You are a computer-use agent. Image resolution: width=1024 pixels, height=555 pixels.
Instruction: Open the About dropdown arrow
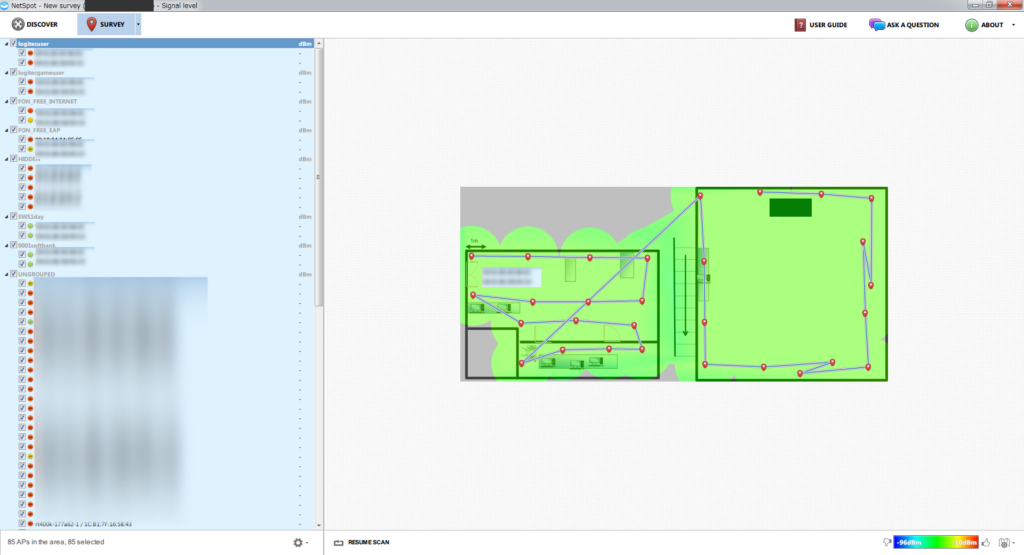(x=1013, y=25)
